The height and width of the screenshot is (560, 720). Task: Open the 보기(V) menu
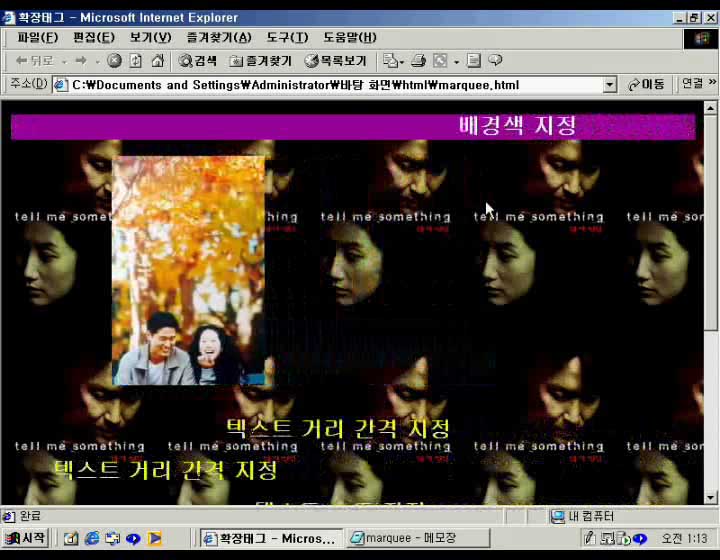tap(150, 37)
